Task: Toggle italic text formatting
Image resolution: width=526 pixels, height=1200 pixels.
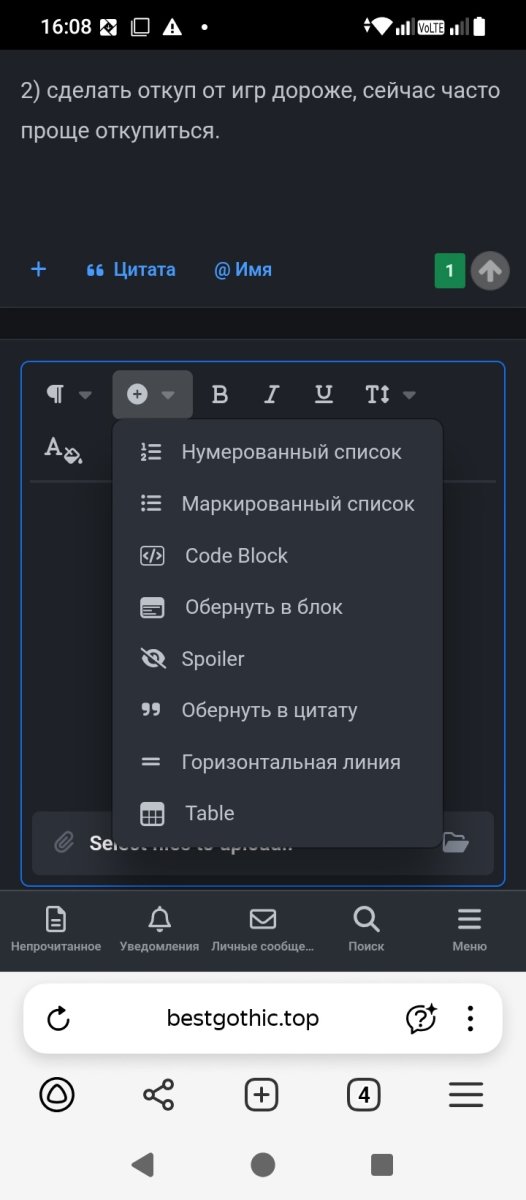Action: [x=271, y=394]
